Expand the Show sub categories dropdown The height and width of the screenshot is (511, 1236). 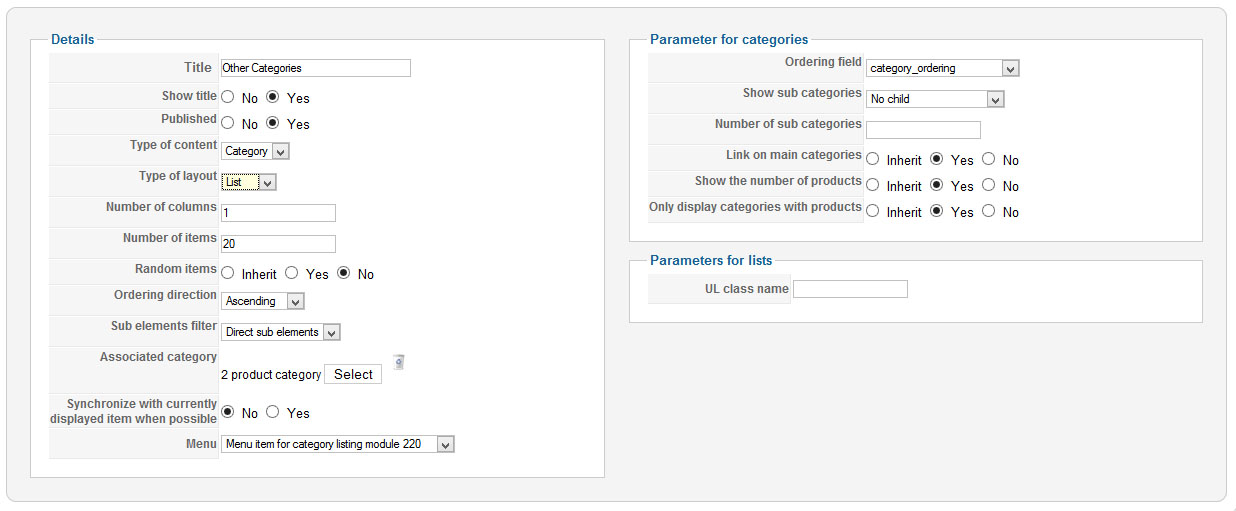[934, 99]
